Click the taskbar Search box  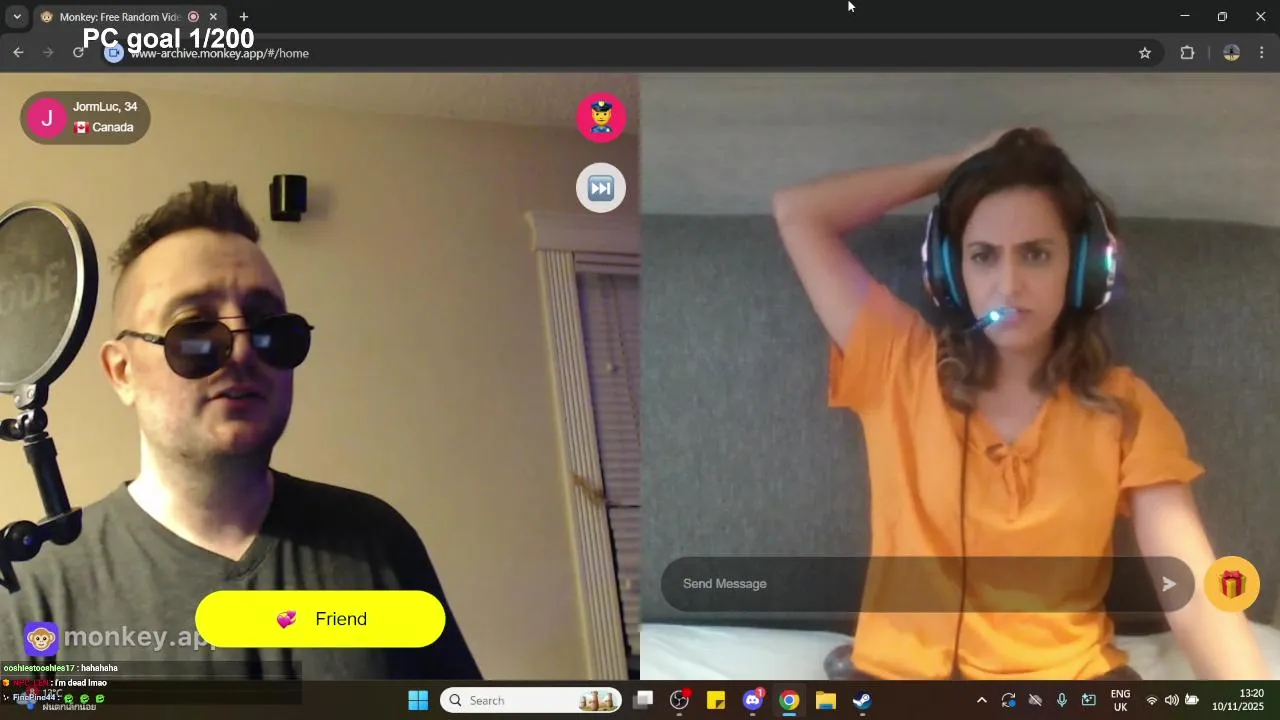pyautogui.click(x=531, y=700)
